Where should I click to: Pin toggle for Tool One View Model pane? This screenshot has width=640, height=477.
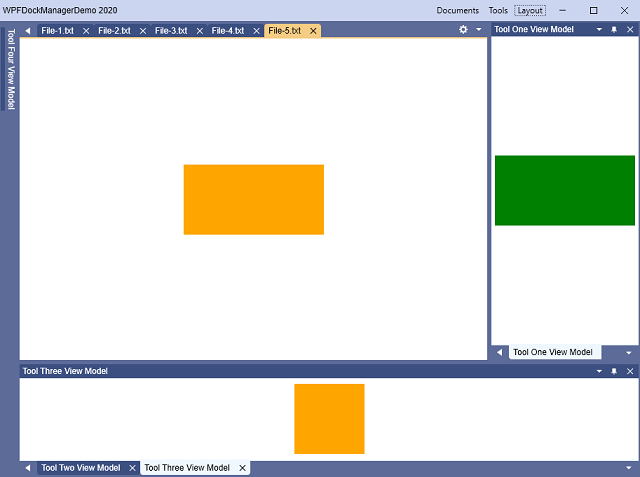point(614,29)
